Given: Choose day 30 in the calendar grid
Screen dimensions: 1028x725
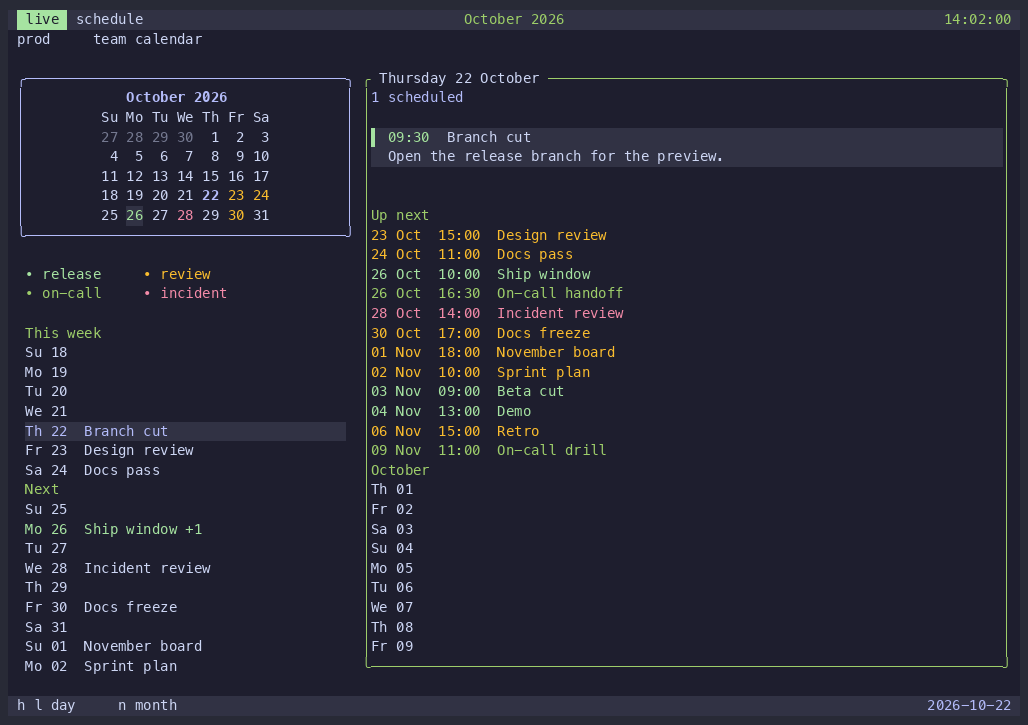Looking at the screenshot, I should pos(236,215).
